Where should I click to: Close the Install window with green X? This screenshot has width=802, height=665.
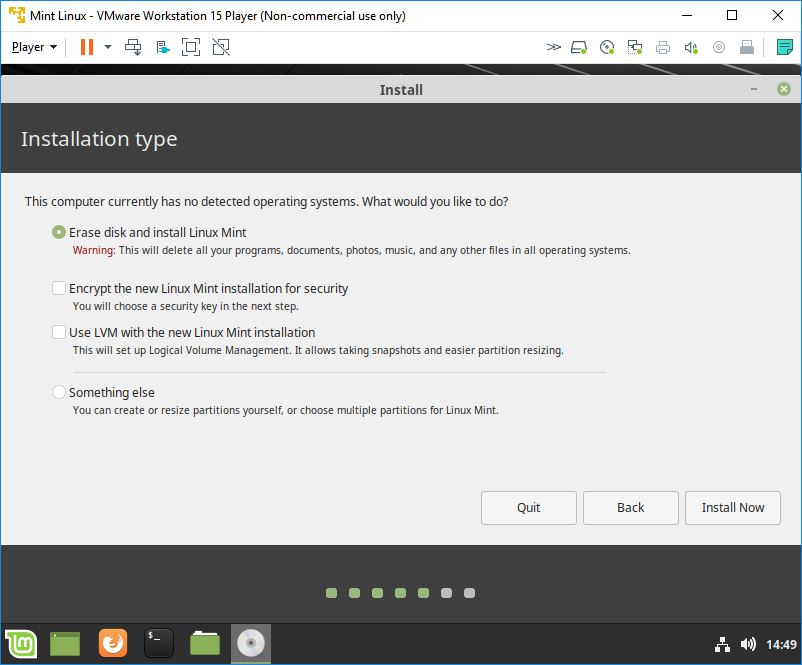click(784, 90)
